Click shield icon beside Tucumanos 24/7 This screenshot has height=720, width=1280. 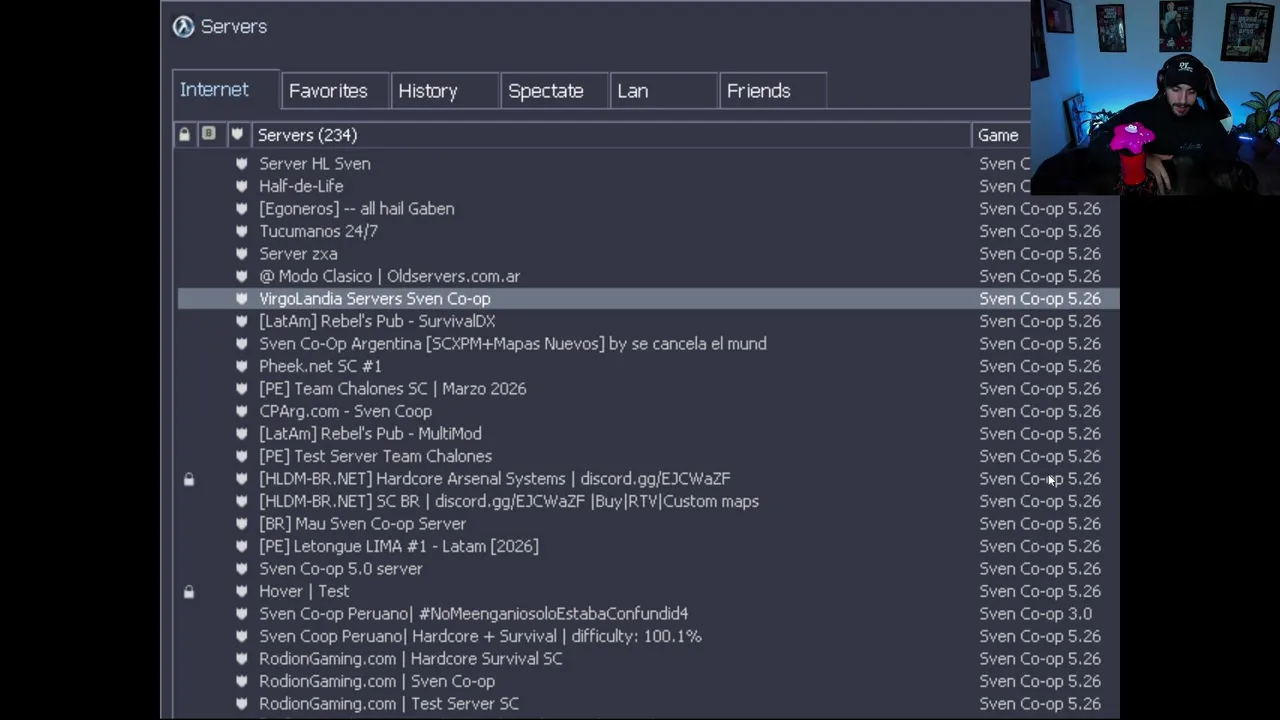pyautogui.click(x=241, y=231)
